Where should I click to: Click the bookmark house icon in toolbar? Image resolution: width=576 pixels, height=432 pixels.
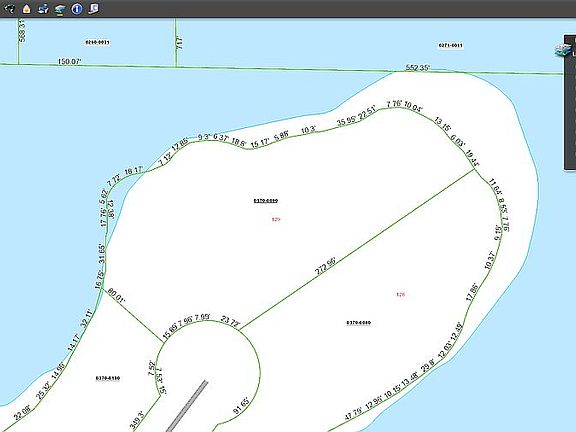click(26, 8)
